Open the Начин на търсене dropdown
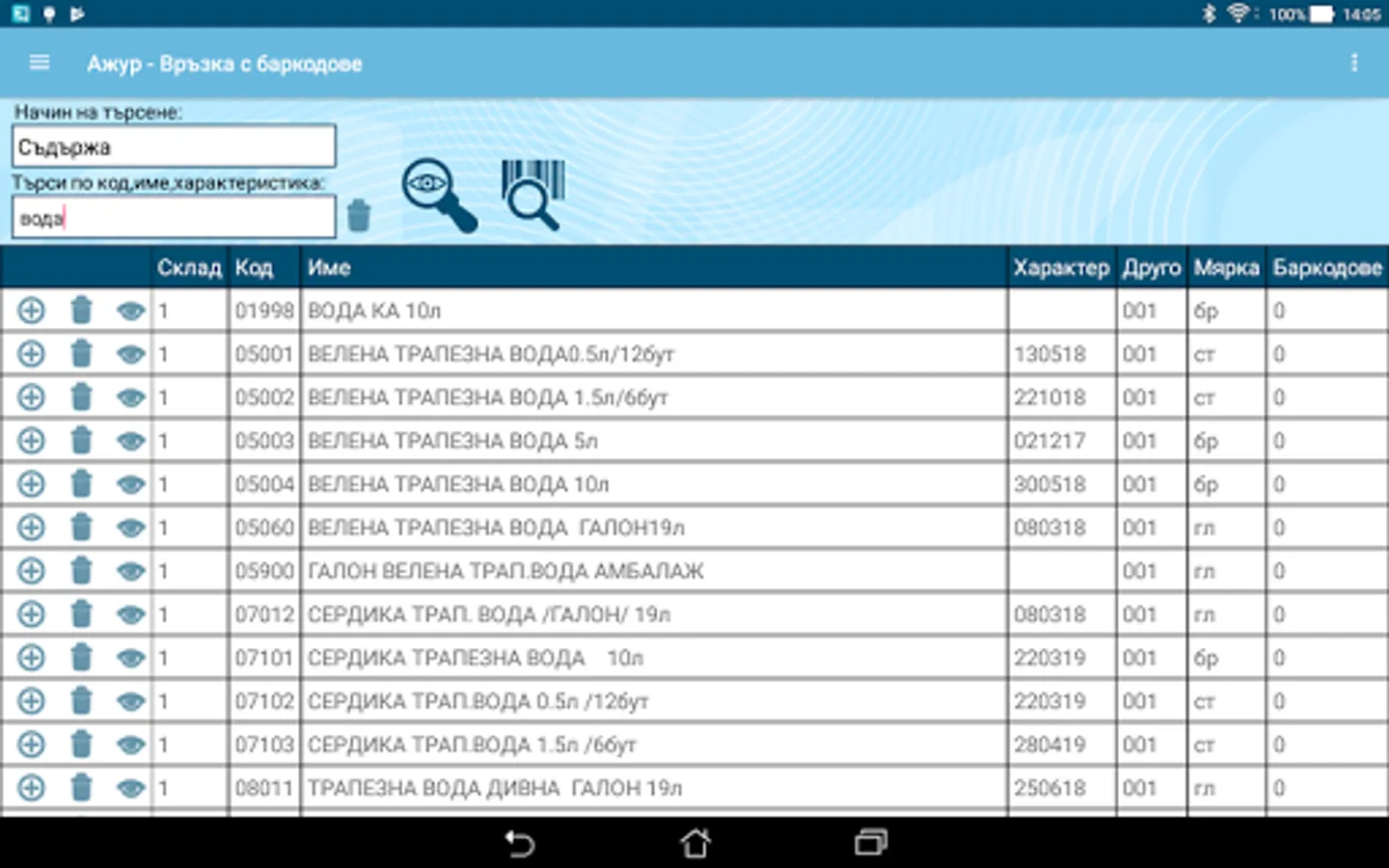1389x868 pixels. coord(175,147)
